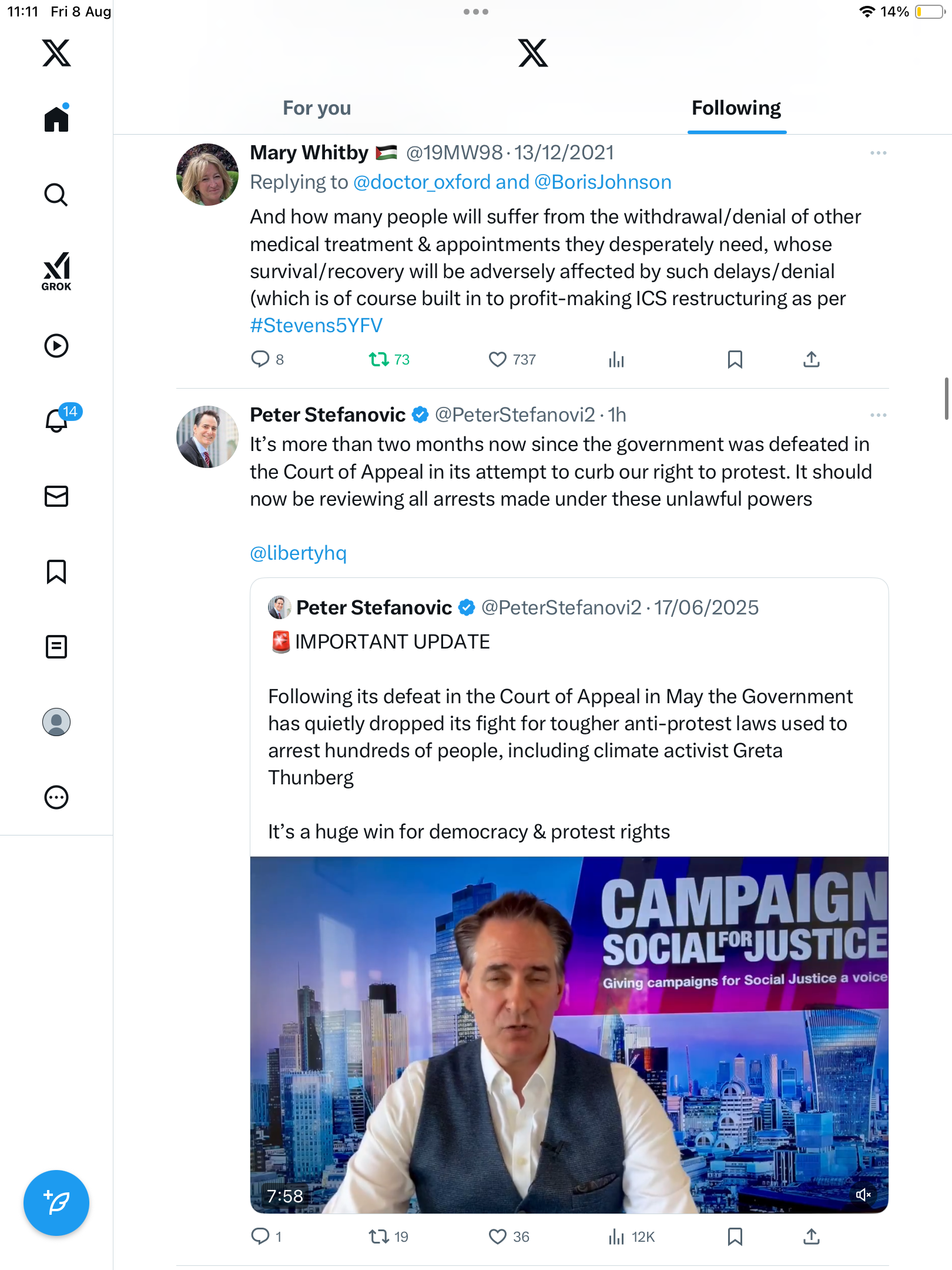Bookmark Peter Stefanovic's post
The width and height of the screenshot is (952, 1270).
[735, 1237]
